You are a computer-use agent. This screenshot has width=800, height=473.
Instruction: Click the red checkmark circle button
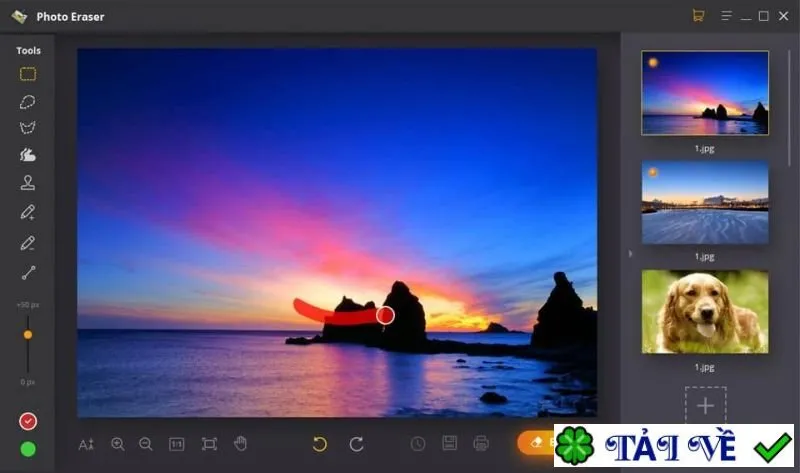(x=28, y=421)
